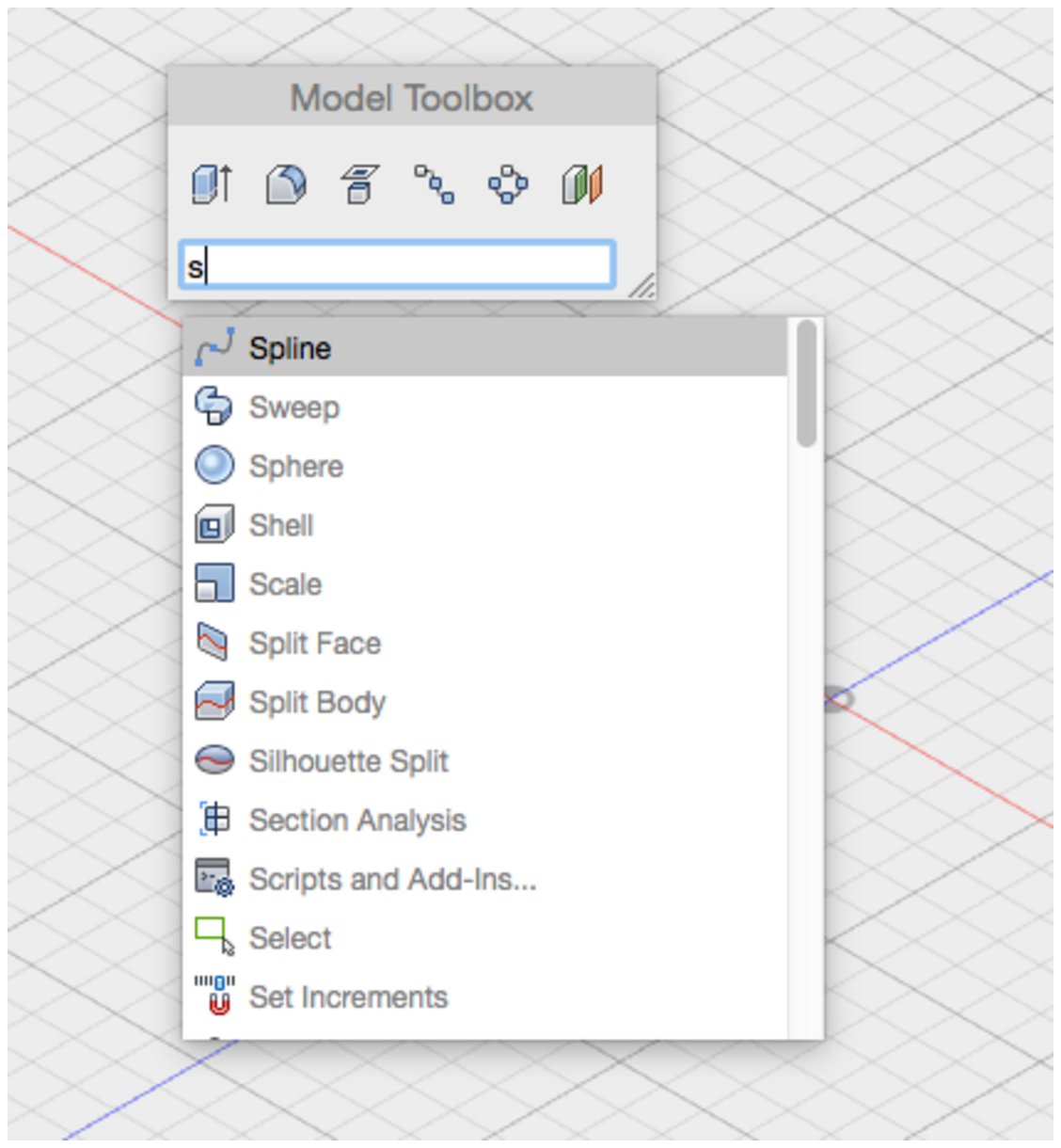This screenshot has width=1061, height=1148.
Task: Choose the Split Face entry
Action: pos(484,643)
